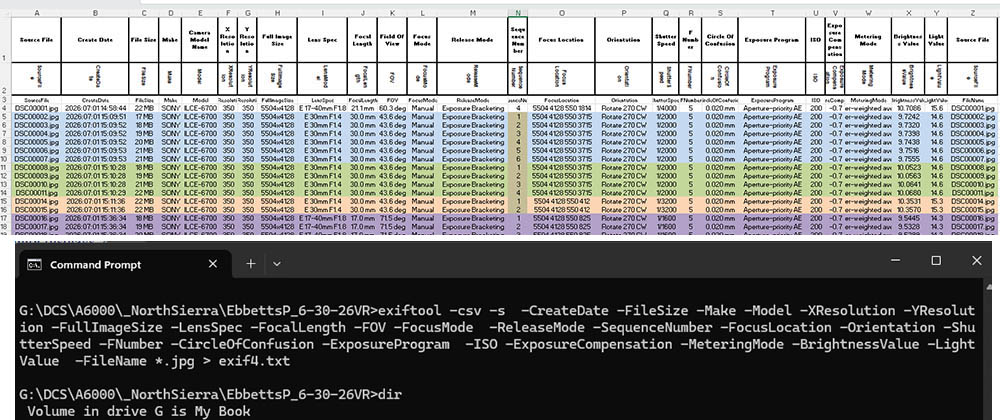Click row 5 header number
The image size is (1000, 420).
point(5,117)
